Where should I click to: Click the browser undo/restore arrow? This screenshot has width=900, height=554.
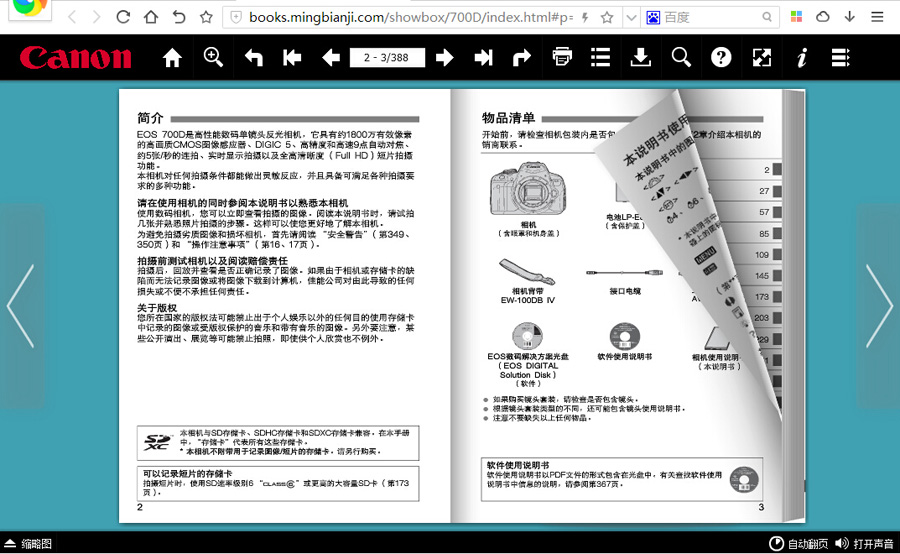coord(179,17)
